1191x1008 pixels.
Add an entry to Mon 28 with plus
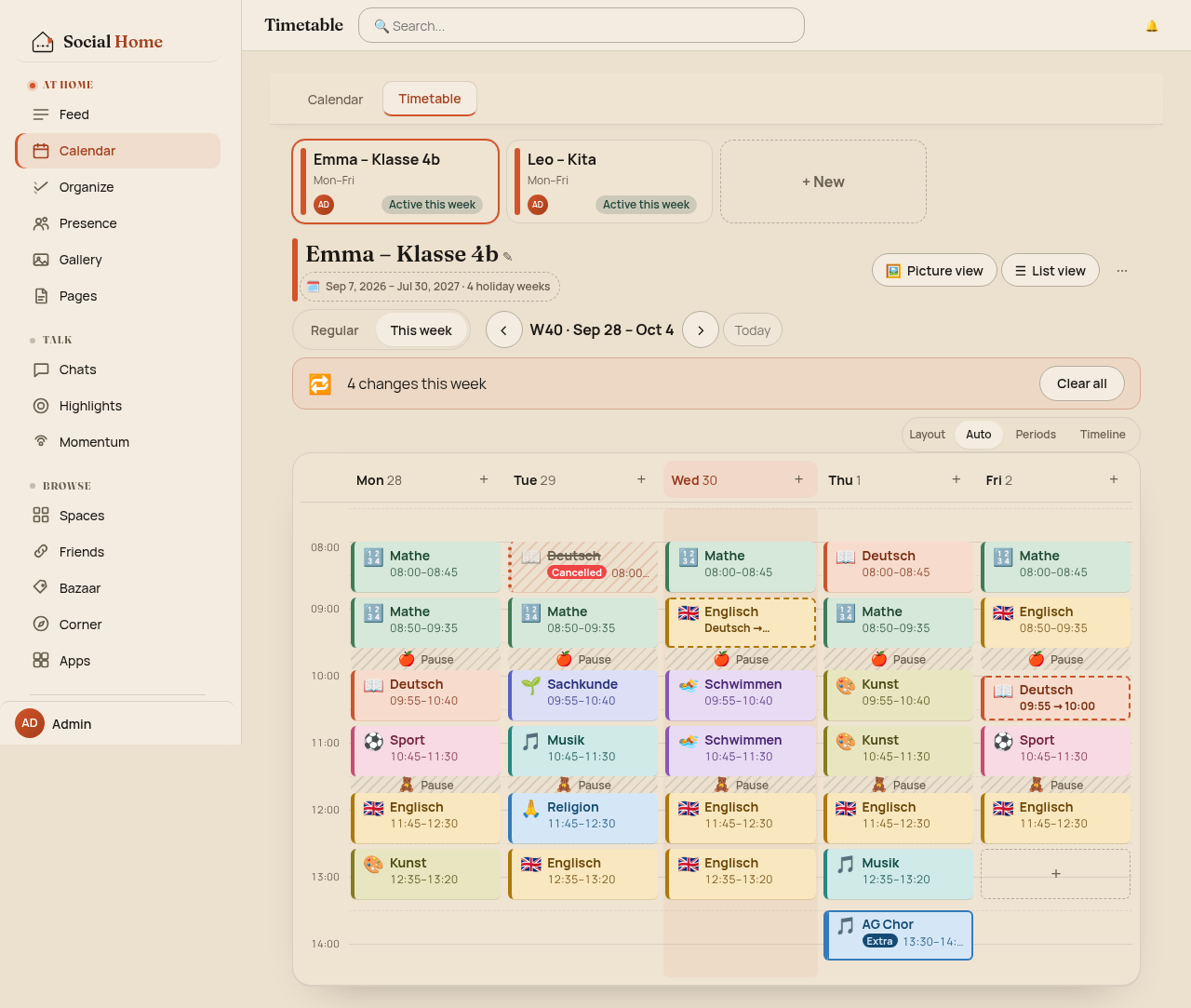click(484, 479)
